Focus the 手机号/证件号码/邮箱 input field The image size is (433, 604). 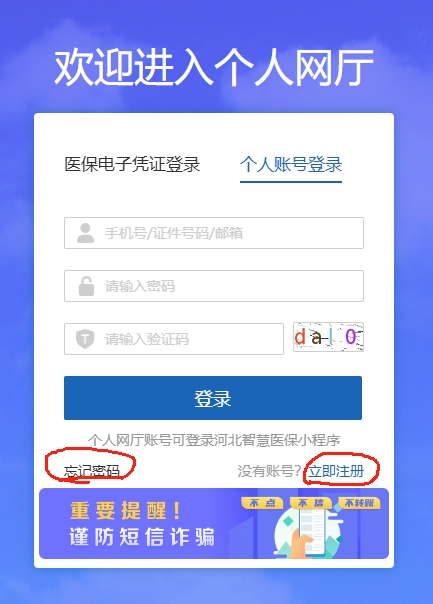214,233
